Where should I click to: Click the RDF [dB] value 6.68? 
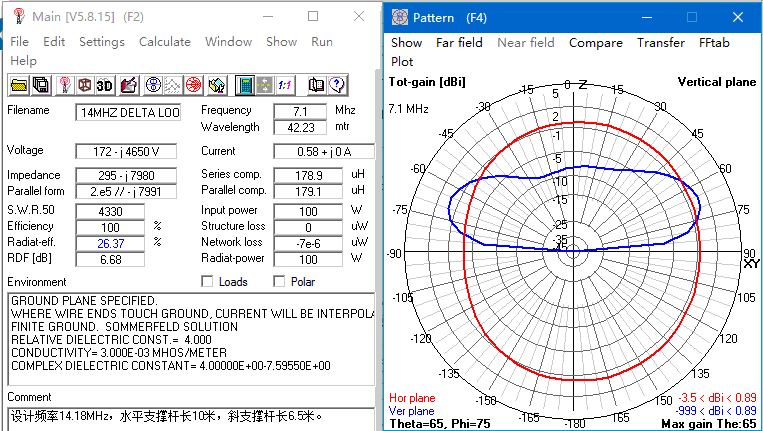pos(110,259)
